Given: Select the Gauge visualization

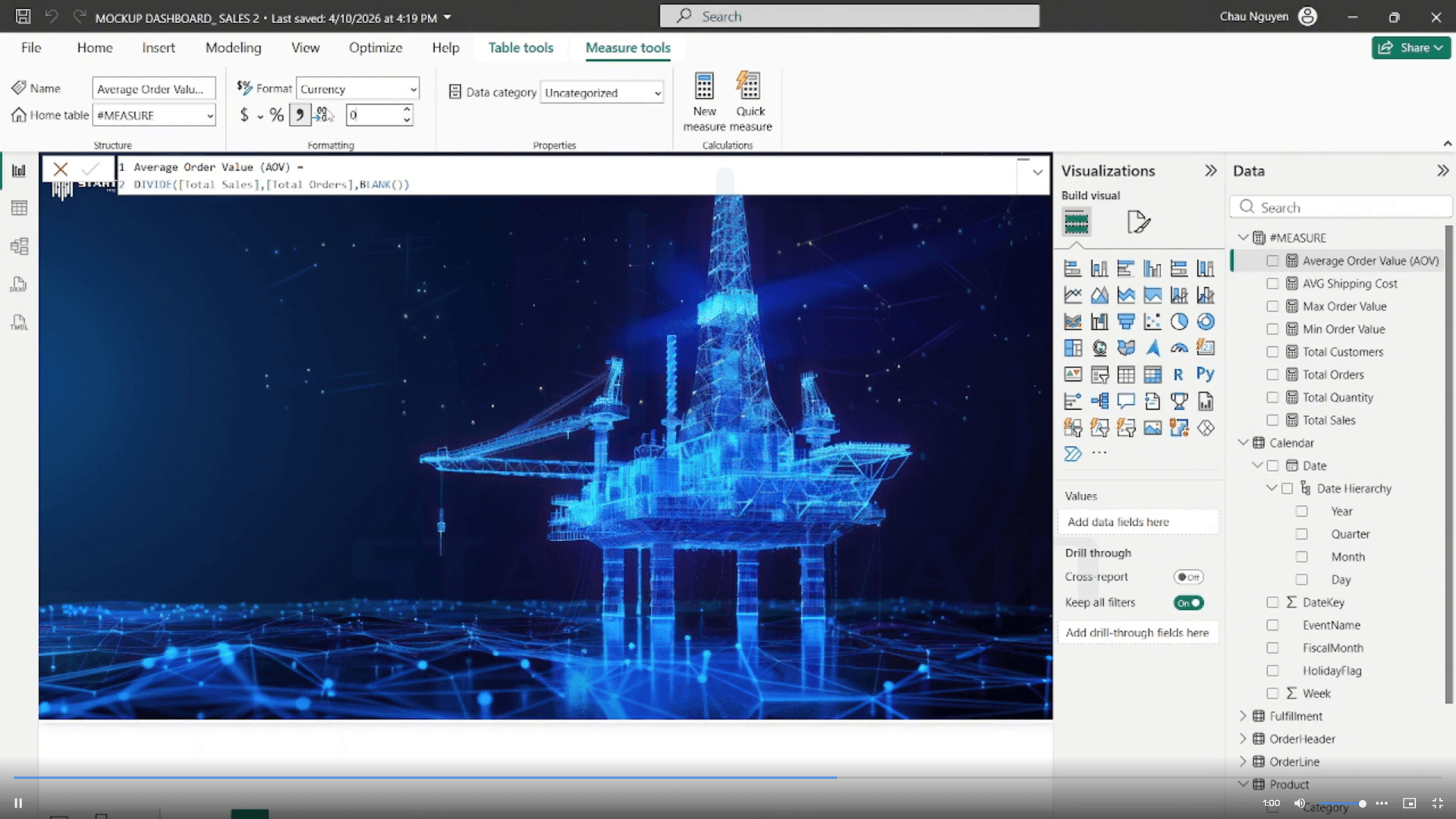Looking at the screenshot, I should (1178, 348).
